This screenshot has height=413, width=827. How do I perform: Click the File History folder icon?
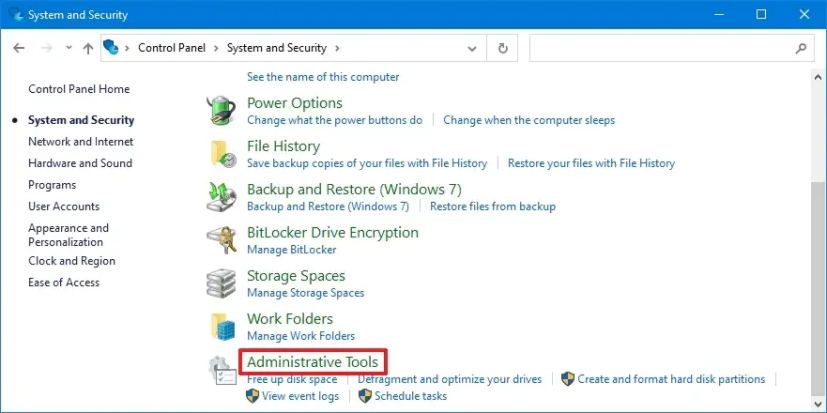pyautogui.click(x=222, y=152)
